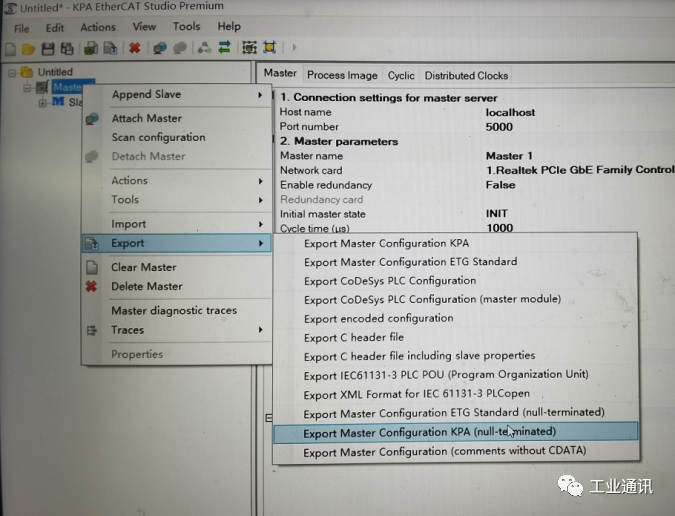
Task: Switch to the Distributed Clocks tab
Action: 466,76
